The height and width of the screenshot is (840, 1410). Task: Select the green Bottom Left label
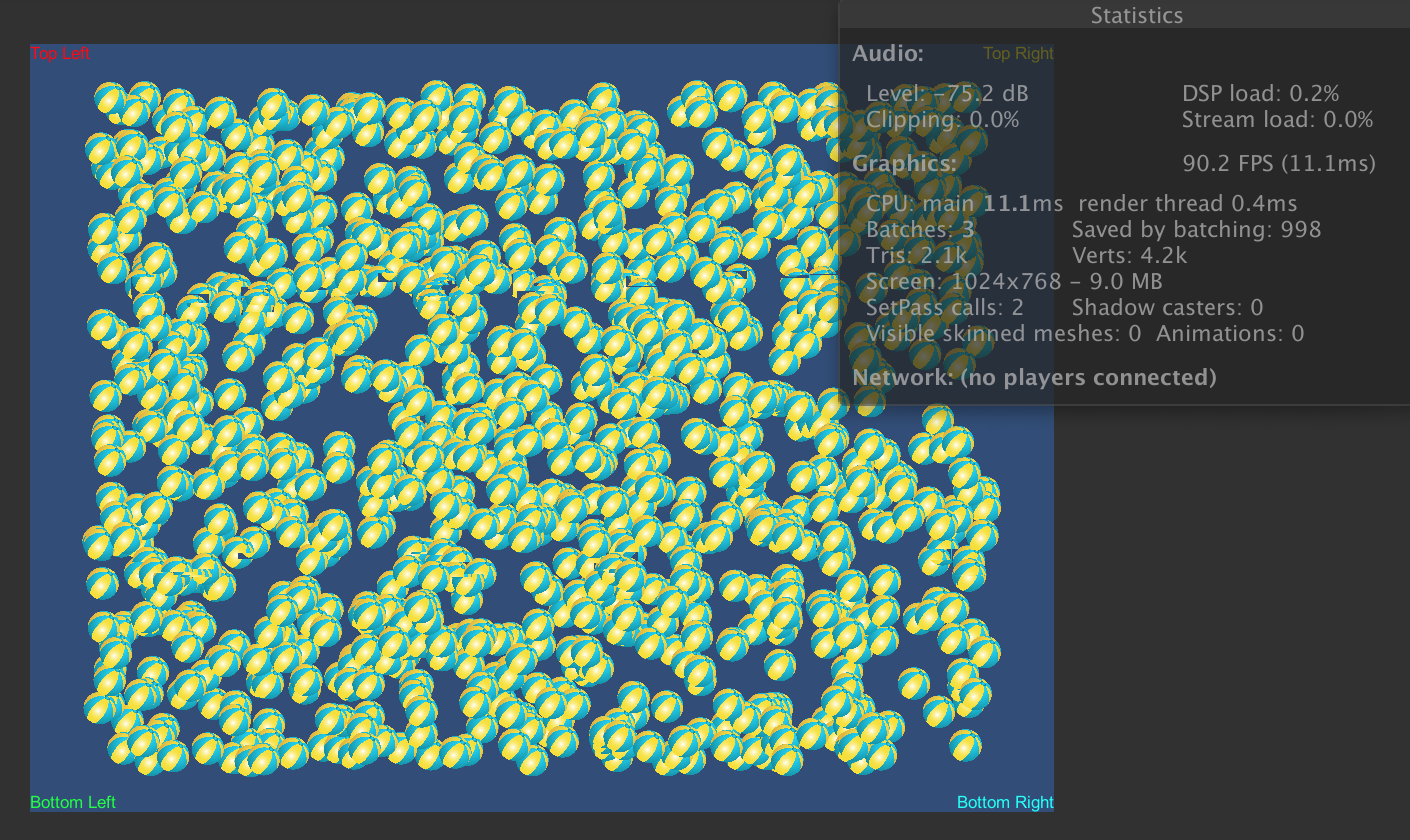73,802
